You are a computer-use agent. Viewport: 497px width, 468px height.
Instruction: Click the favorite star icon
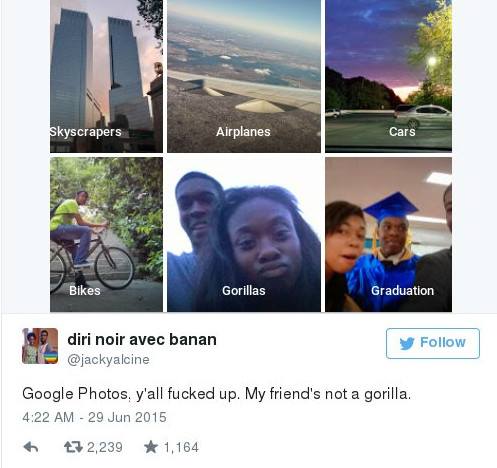tap(151, 447)
